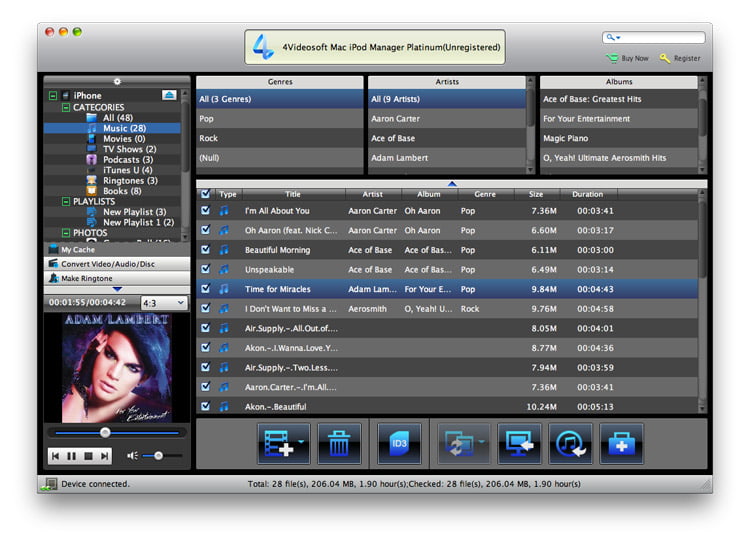The image size is (750, 545).
Task: Open the 4:3 aspect ratio dropdown
Action: point(164,303)
